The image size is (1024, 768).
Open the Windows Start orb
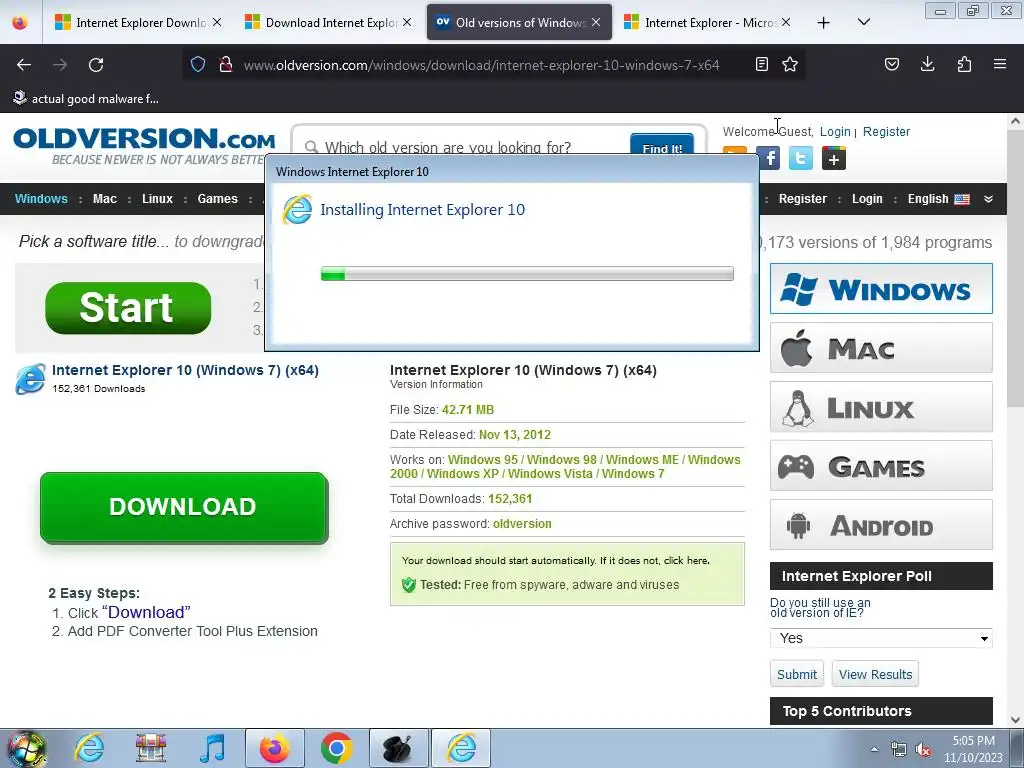(26, 748)
